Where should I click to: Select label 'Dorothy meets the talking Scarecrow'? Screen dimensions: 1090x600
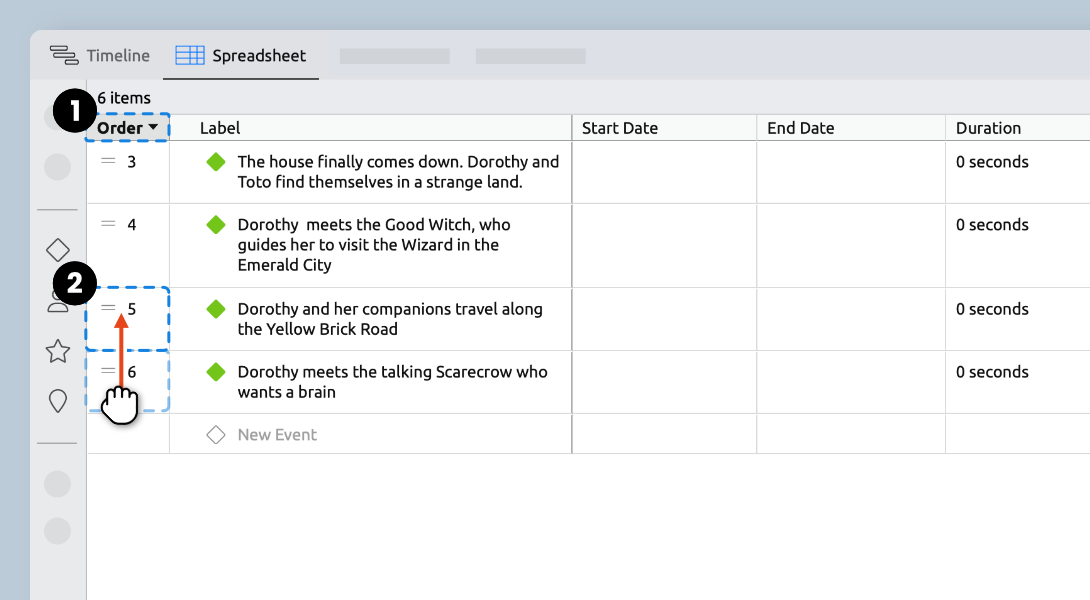(x=393, y=382)
